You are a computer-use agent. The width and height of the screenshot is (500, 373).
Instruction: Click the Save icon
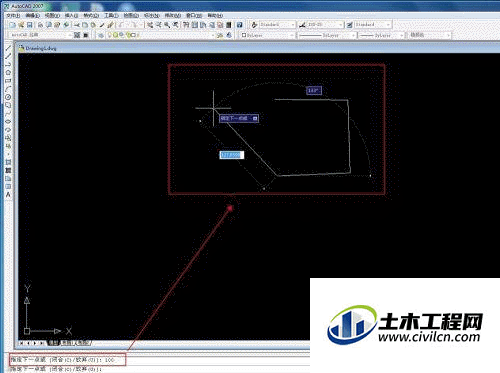coord(30,25)
